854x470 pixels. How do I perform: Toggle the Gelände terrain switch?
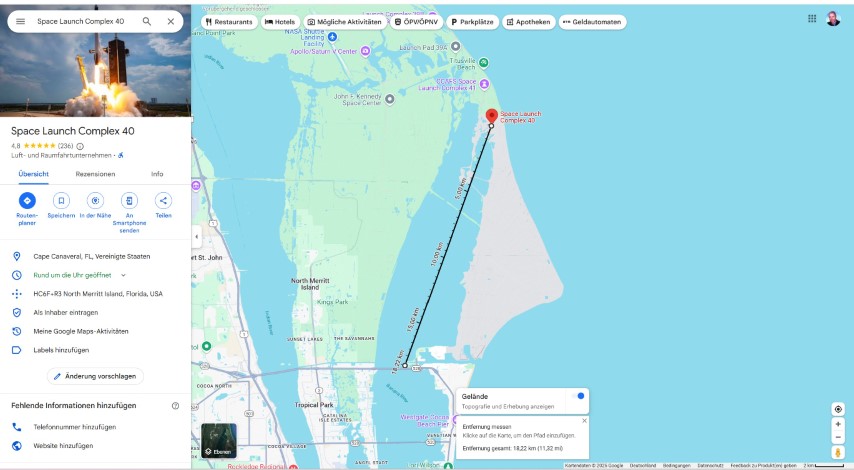tap(578, 396)
